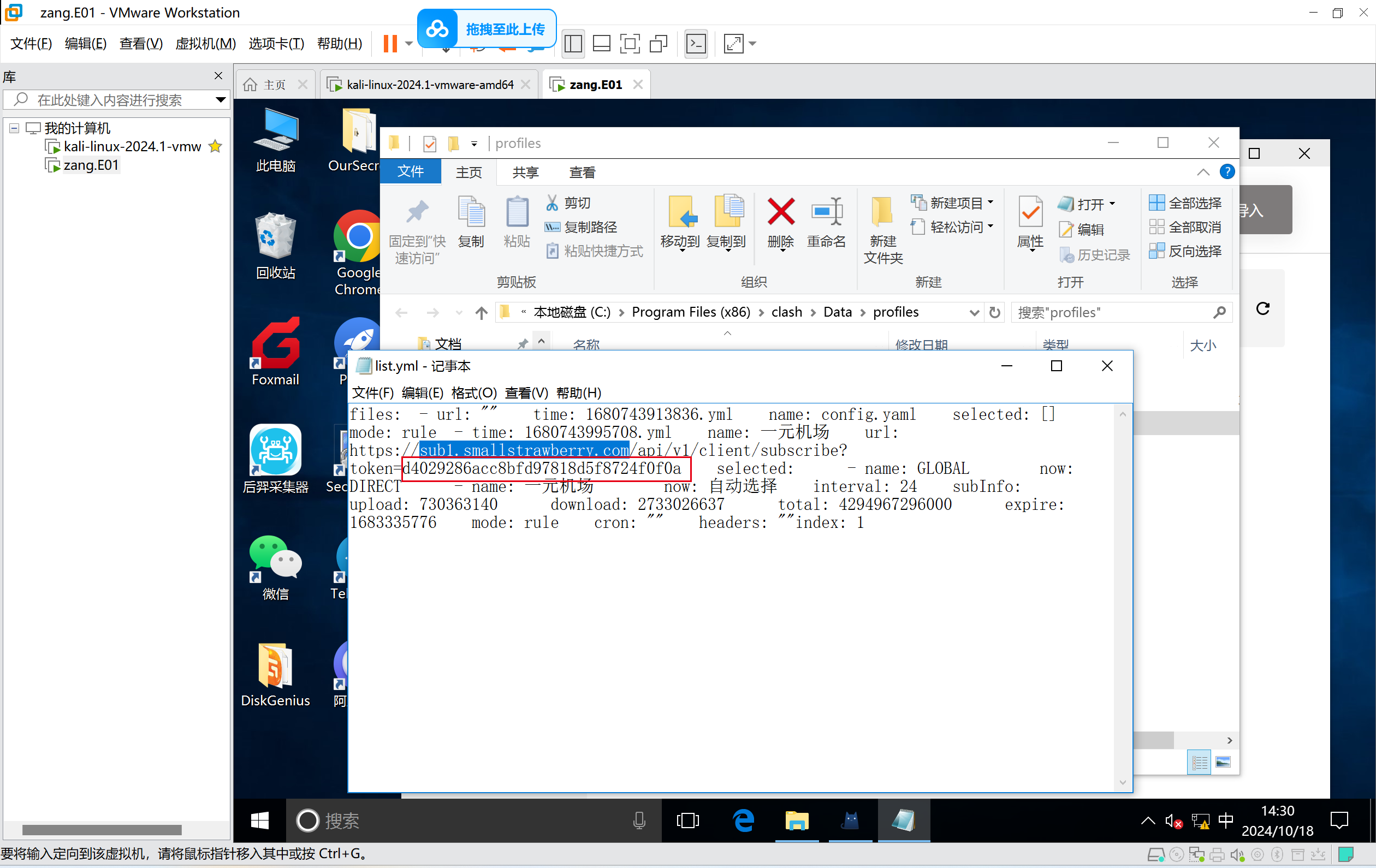The width and height of the screenshot is (1376, 868).
Task: Open DiskGenius desktop icon
Action: 275,675
